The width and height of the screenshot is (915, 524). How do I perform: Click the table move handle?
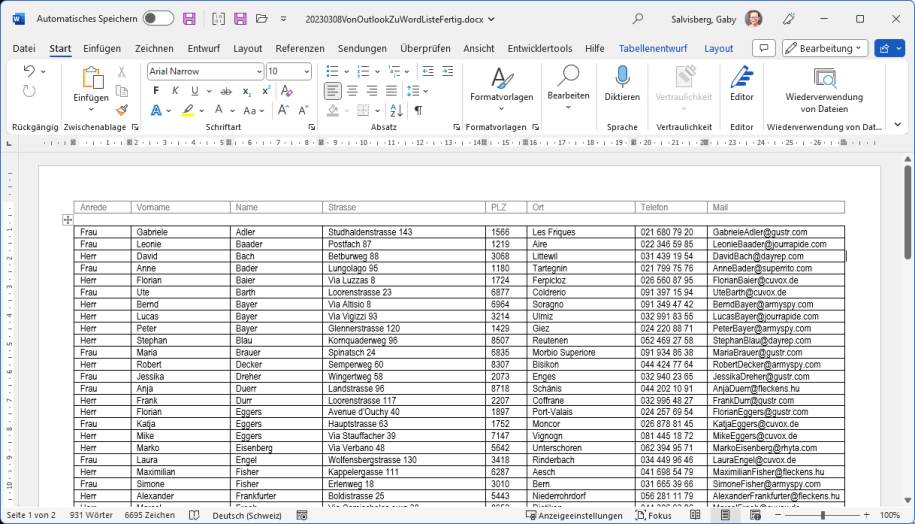[68, 219]
